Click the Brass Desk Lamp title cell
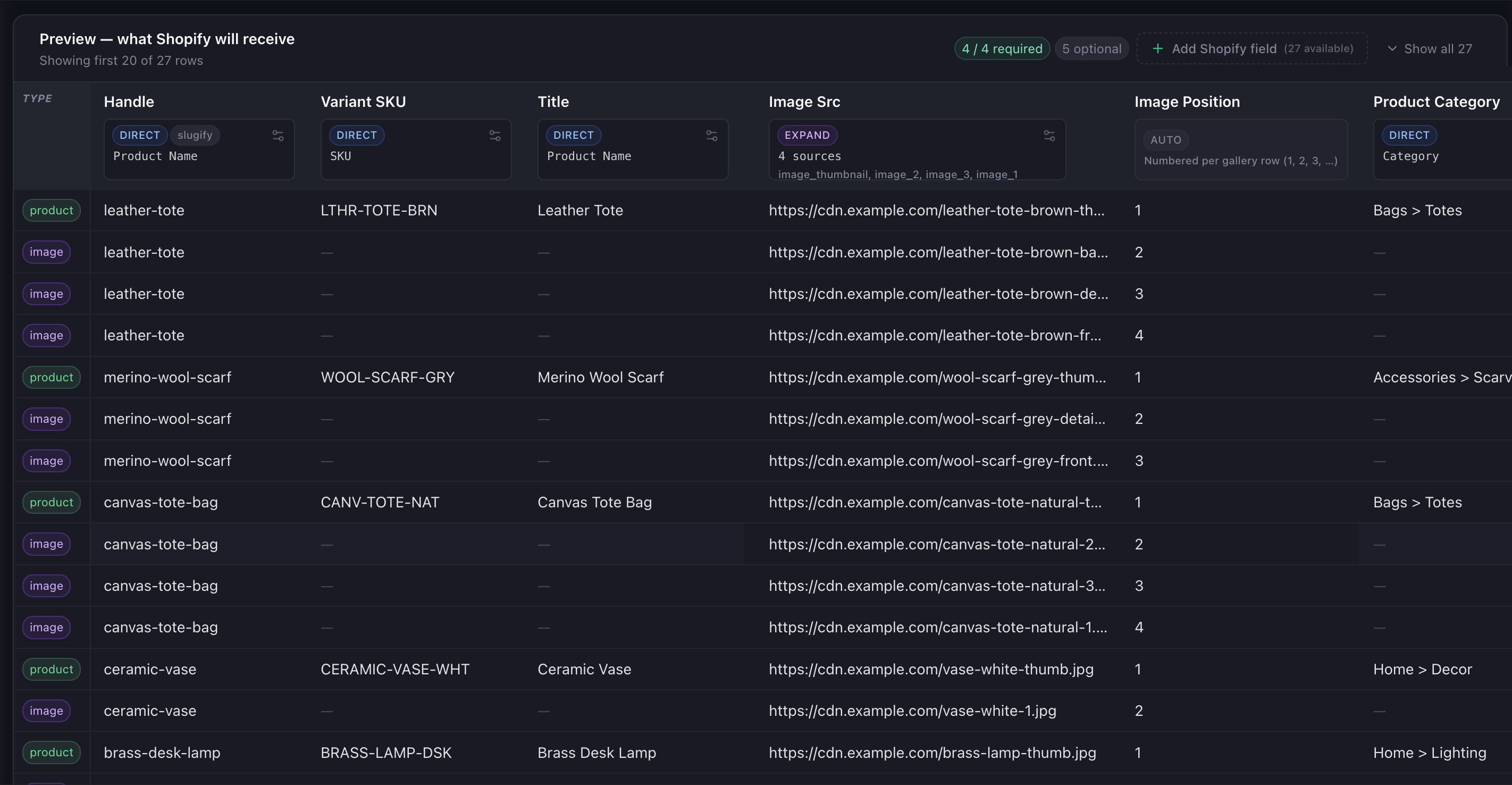This screenshot has width=1512, height=785. [597, 752]
